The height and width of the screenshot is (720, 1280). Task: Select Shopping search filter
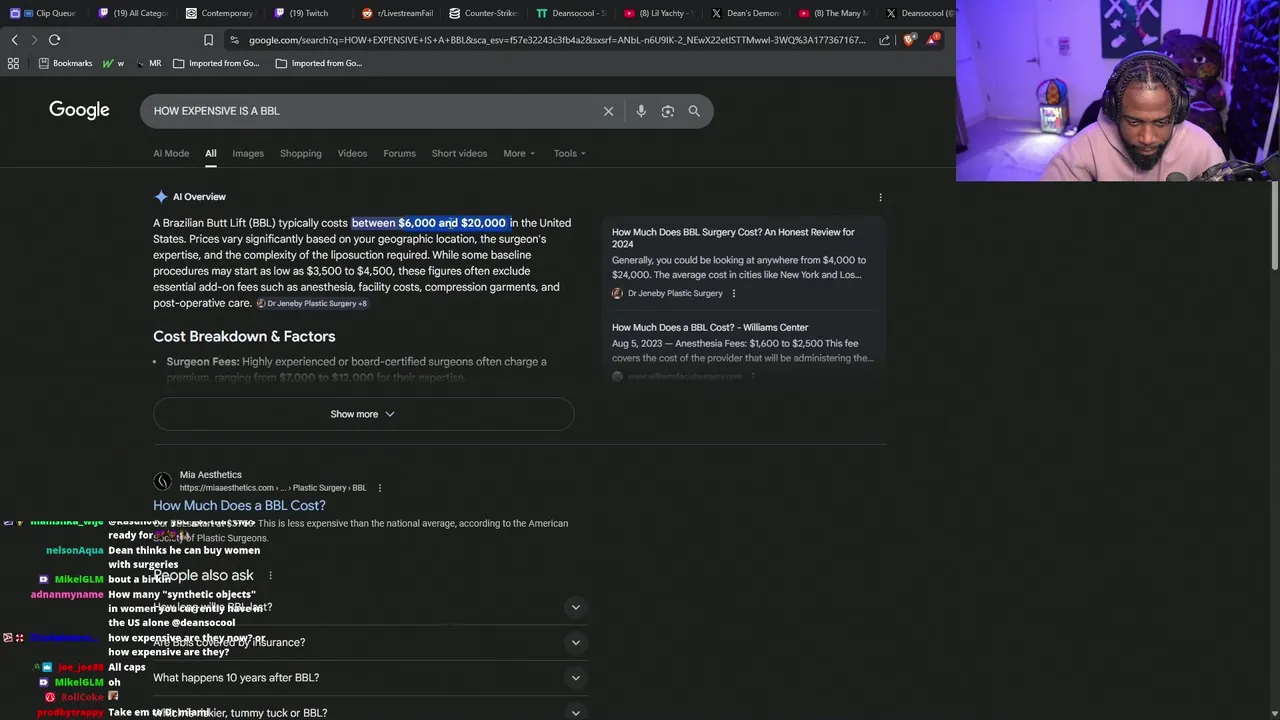(x=301, y=153)
